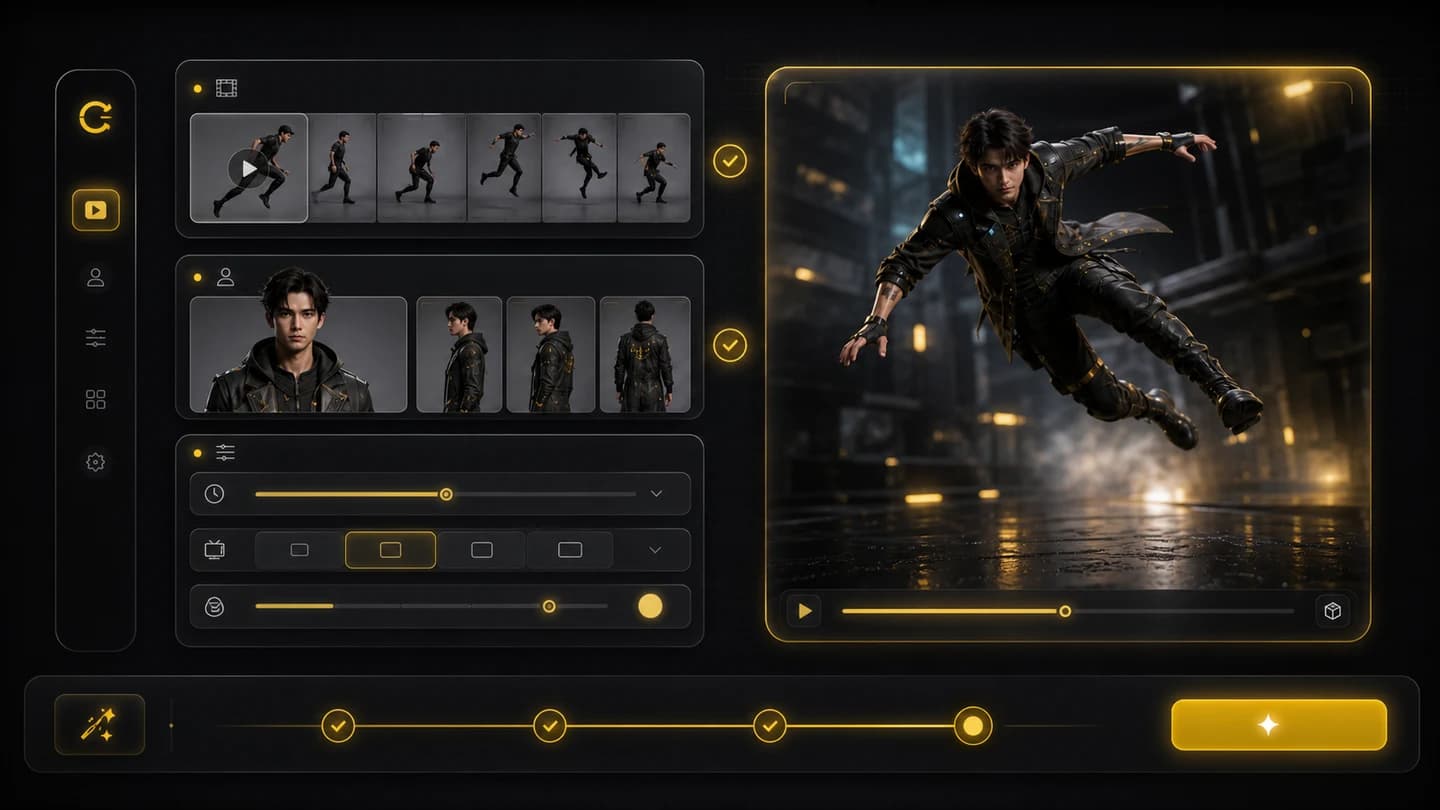Select the third motion pose frame

(x=421, y=168)
